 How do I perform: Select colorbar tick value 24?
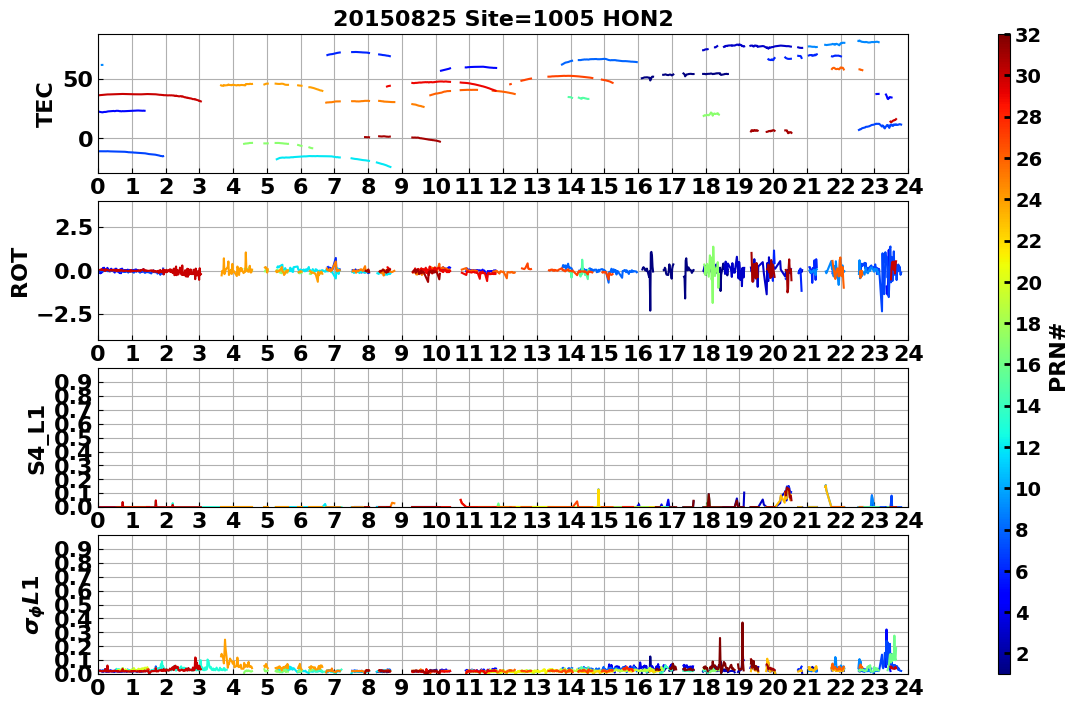tap(1028, 200)
